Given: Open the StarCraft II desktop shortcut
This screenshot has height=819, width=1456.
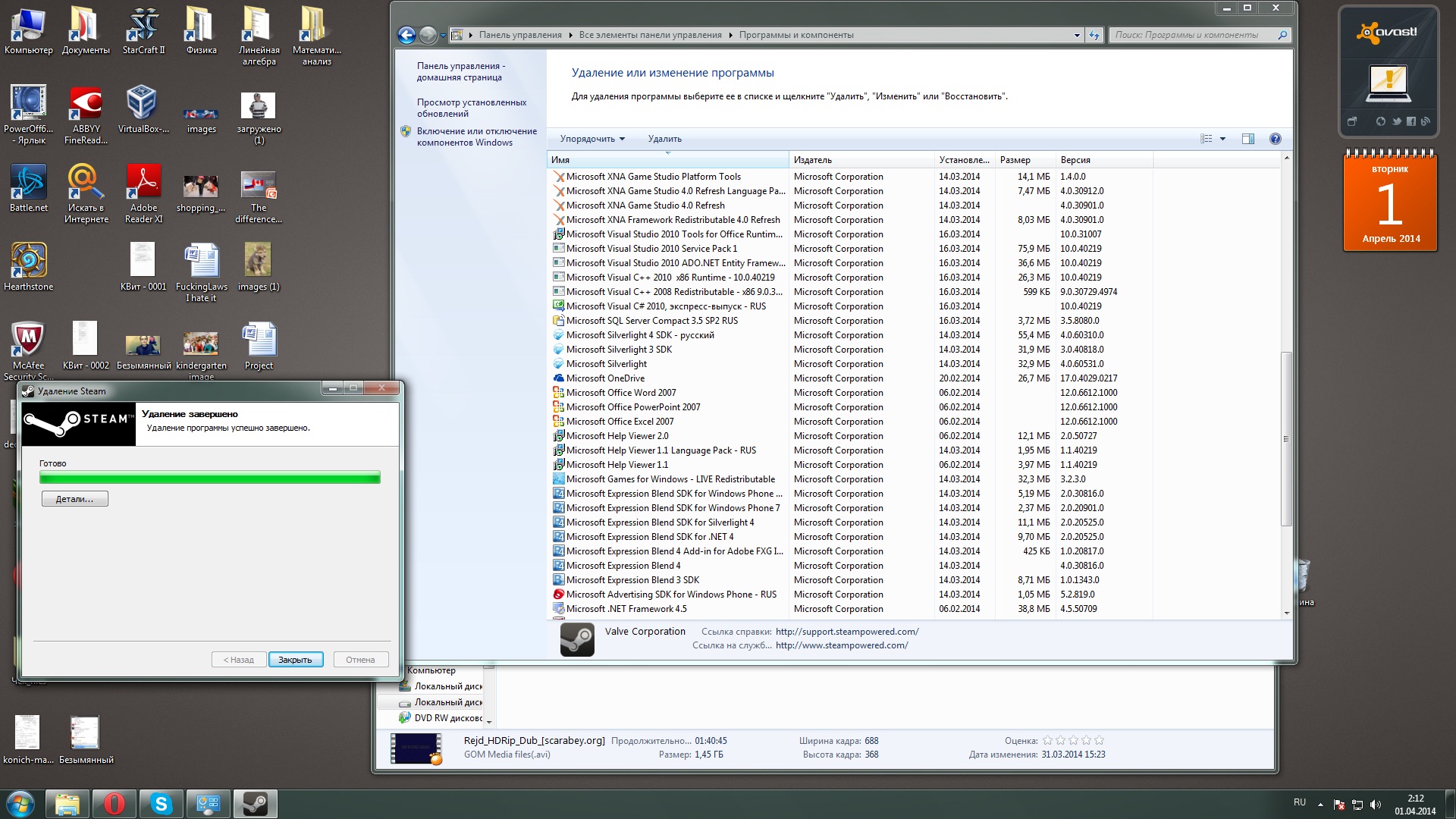Looking at the screenshot, I should point(143,30).
